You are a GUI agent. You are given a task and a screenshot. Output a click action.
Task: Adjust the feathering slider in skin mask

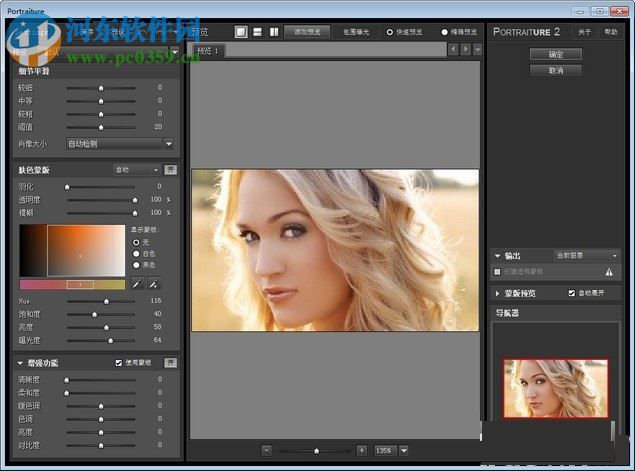pyautogui.click(x=67, y=187)
